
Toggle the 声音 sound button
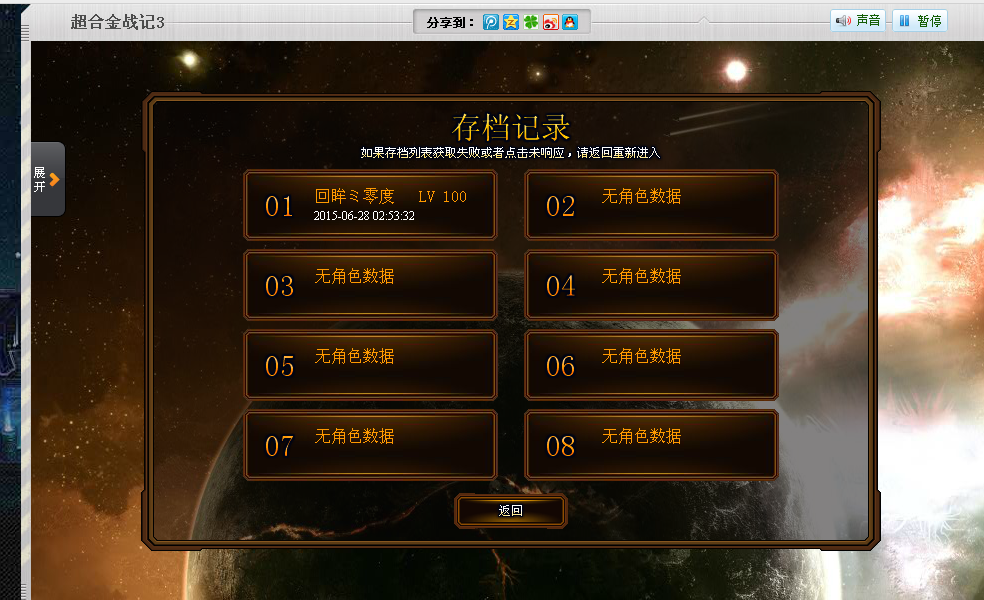coord(858,21)
